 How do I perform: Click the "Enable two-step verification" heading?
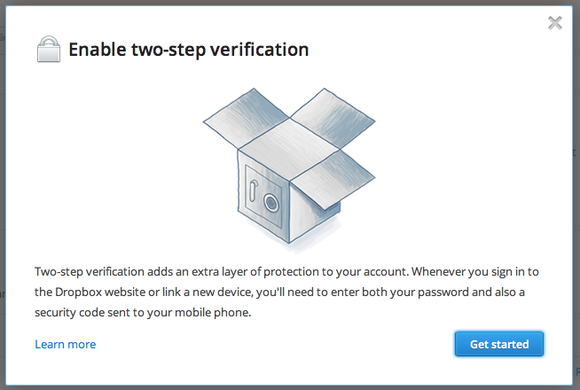pos(189,50)
